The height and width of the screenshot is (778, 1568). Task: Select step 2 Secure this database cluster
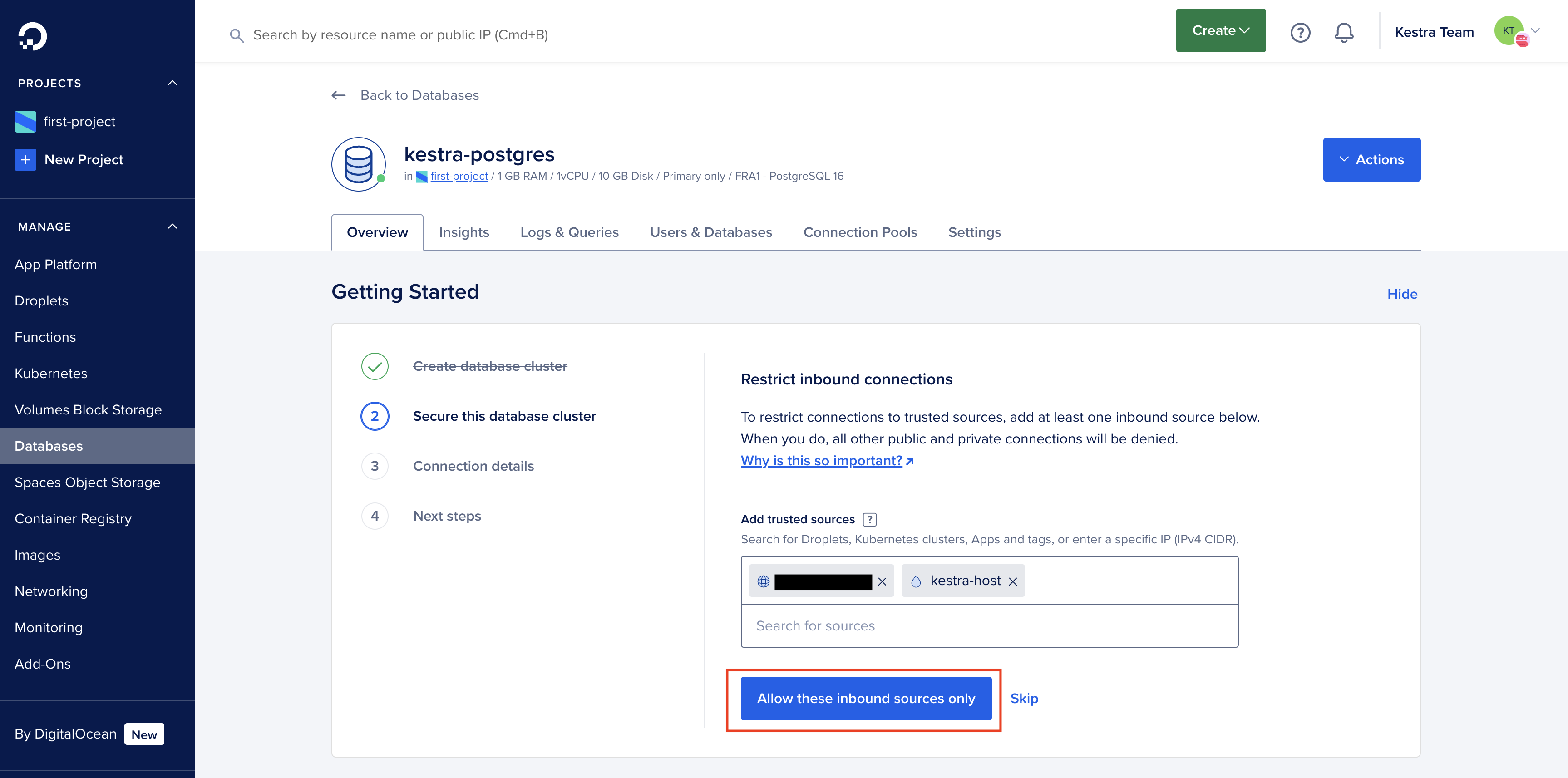[x=503, y=416]
